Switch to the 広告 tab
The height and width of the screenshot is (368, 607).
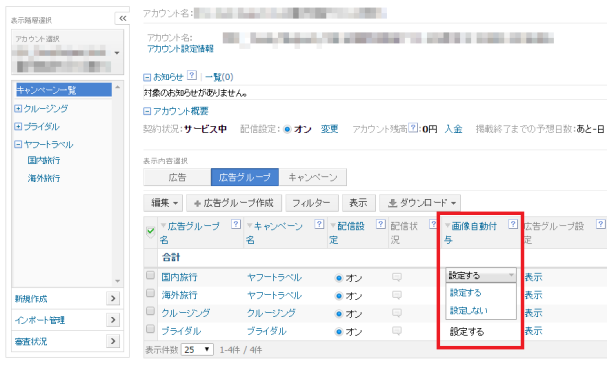tap(177, 177)
